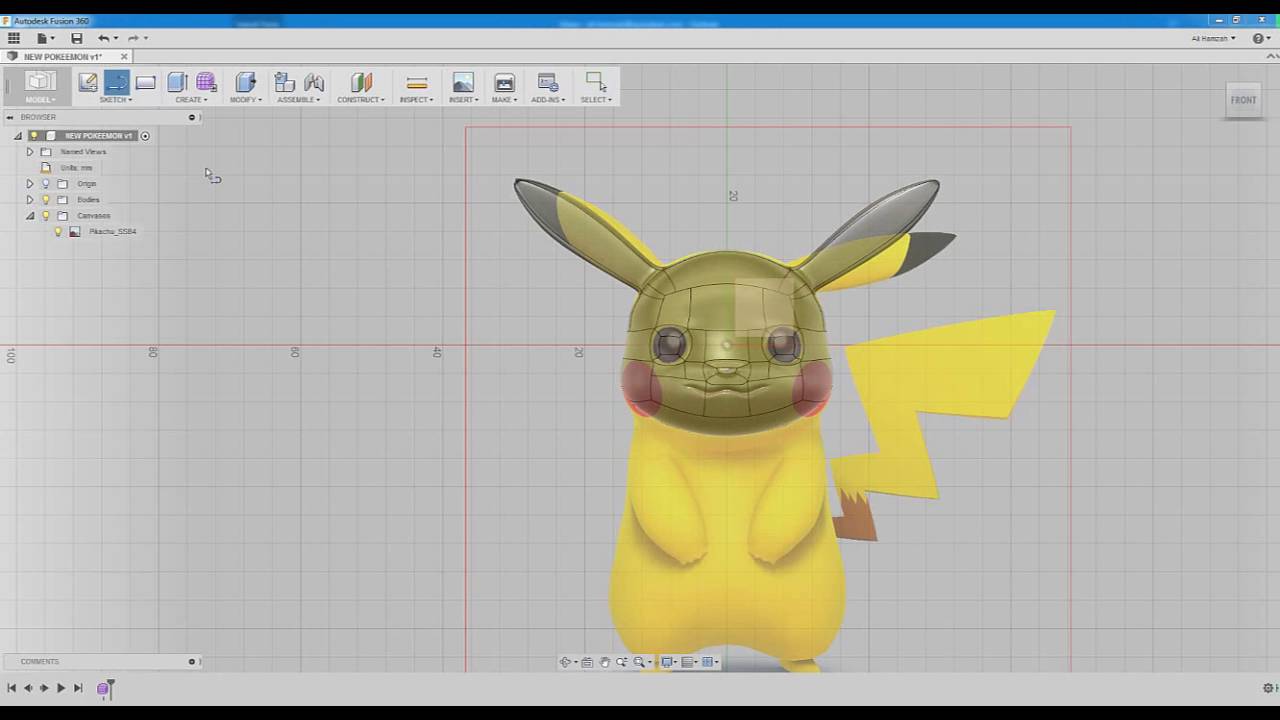Select the Joint assemble tool
The width and height of the screenshot is (1280, 720).
314,82
